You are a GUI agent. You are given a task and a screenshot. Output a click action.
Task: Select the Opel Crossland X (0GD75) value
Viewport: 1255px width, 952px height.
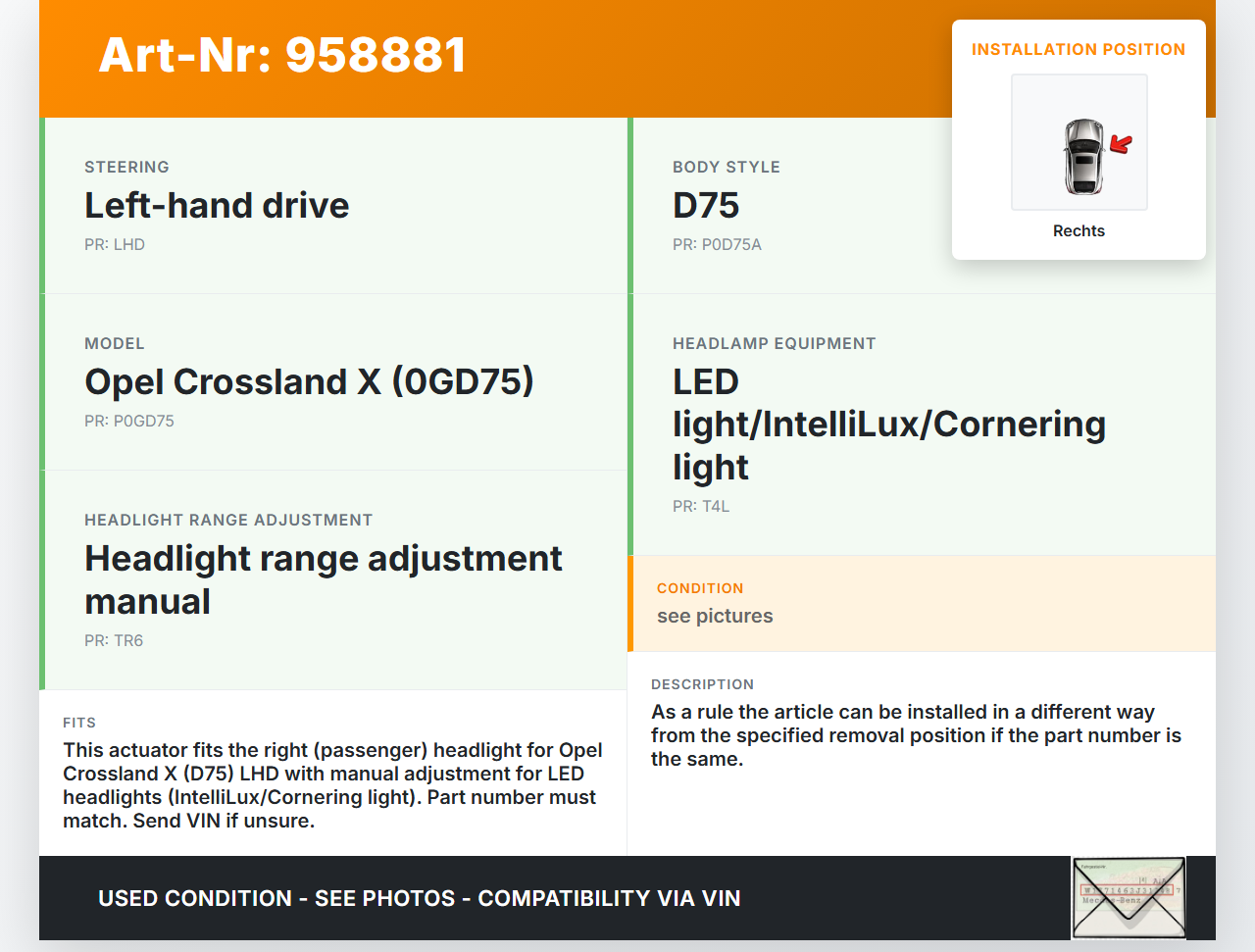click(x=309, y=381)
